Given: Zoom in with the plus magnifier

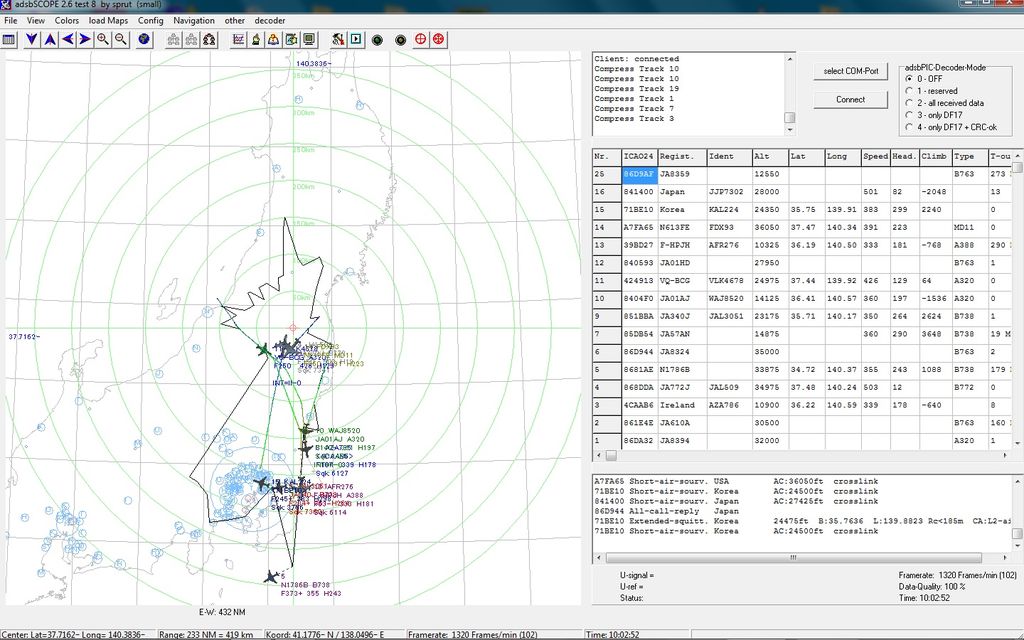Looking at the screenshot, I should click(103, 39).
